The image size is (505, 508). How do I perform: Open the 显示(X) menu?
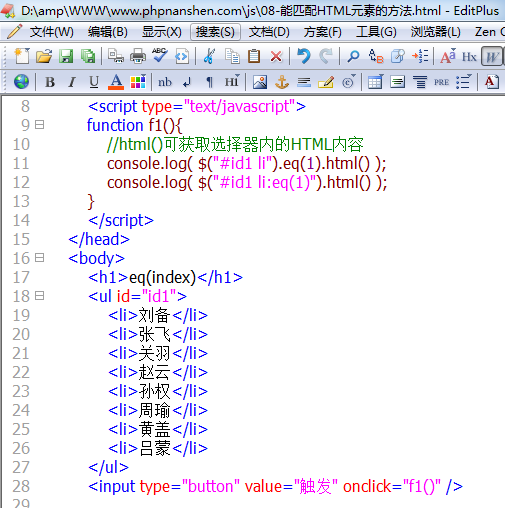click(x=162, y=32)
